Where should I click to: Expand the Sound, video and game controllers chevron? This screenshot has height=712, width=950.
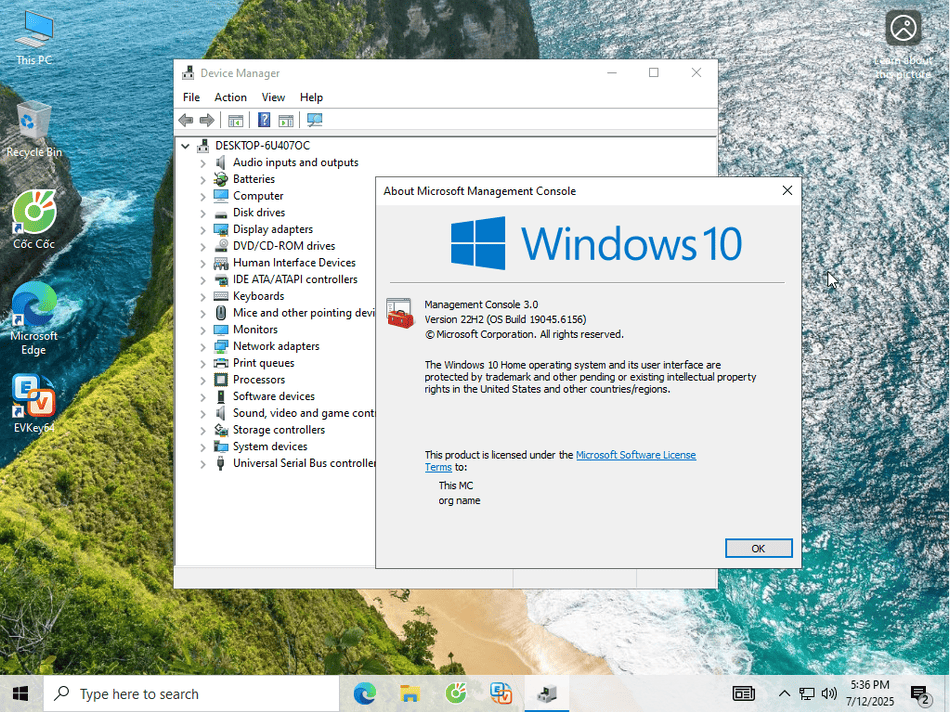click(x=203, y=414)
